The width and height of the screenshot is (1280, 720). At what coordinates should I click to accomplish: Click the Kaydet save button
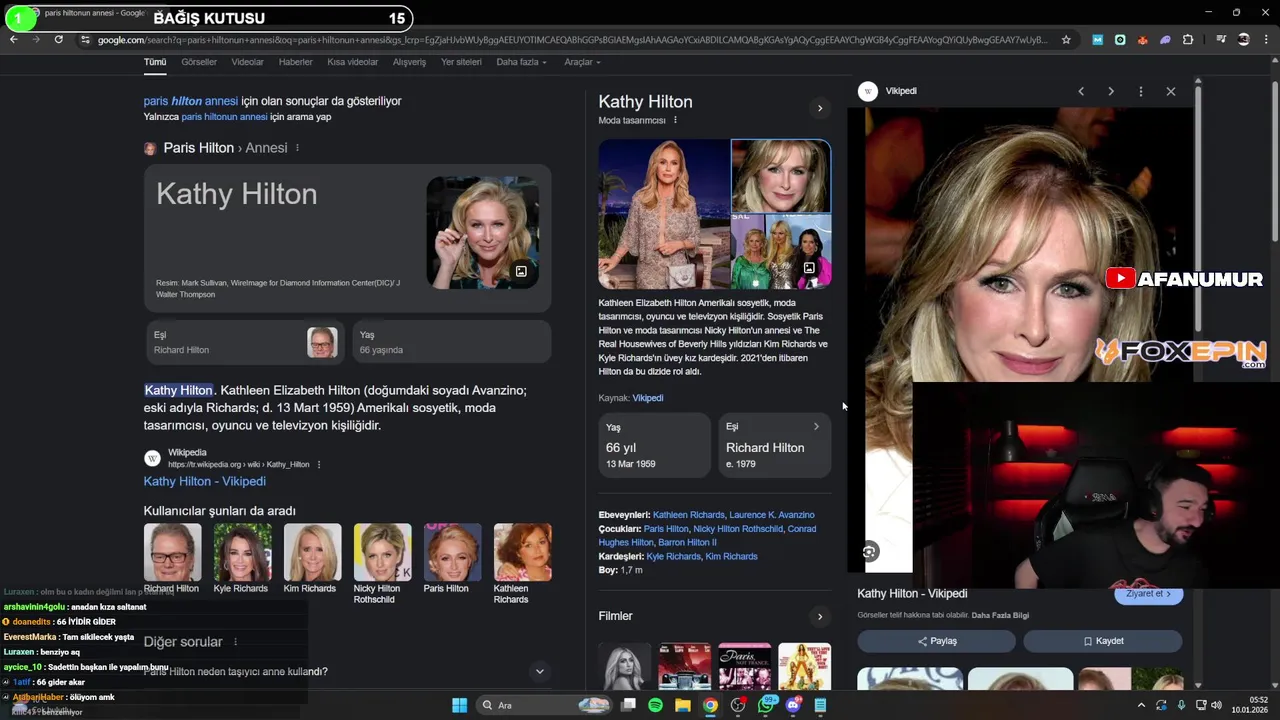pyautogui.click(x=1103, y=641)
